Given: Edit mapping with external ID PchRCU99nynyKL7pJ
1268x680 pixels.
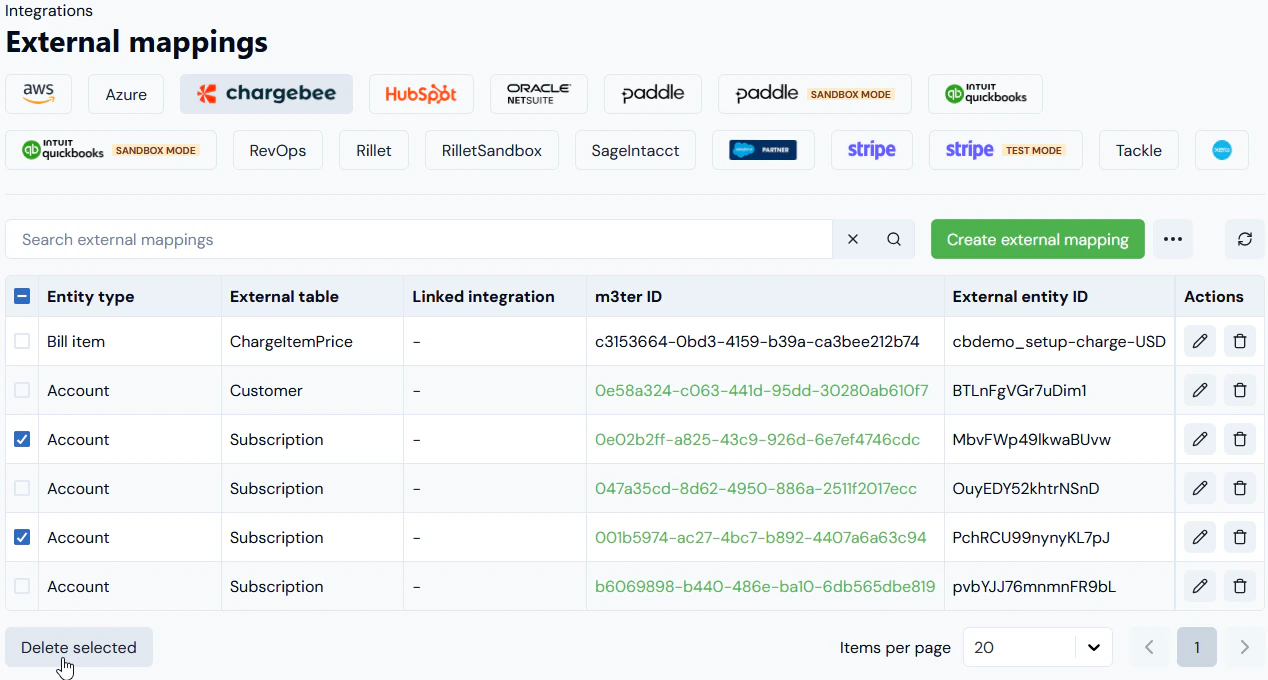Looking at the screenshot, I should [x=1200, y=537].
